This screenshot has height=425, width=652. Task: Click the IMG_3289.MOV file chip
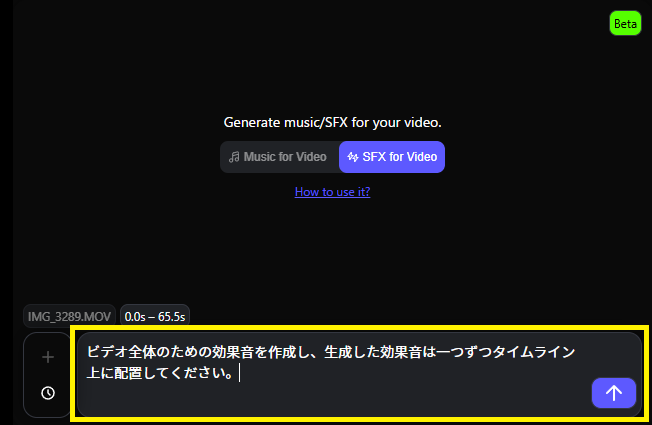point(68,316)
